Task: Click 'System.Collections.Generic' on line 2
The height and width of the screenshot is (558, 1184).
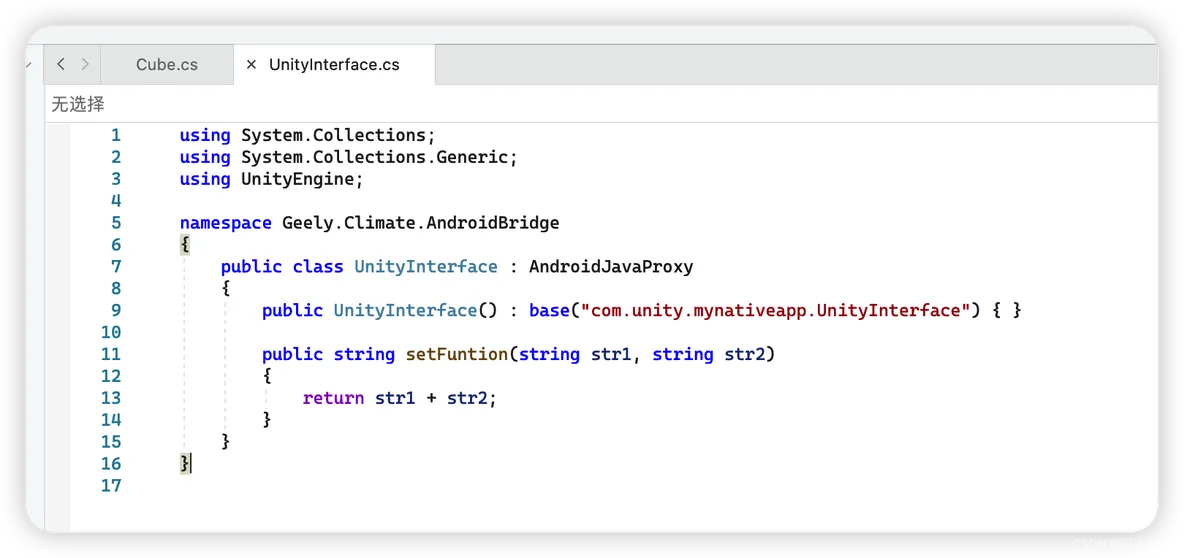Action: (377, 158)
